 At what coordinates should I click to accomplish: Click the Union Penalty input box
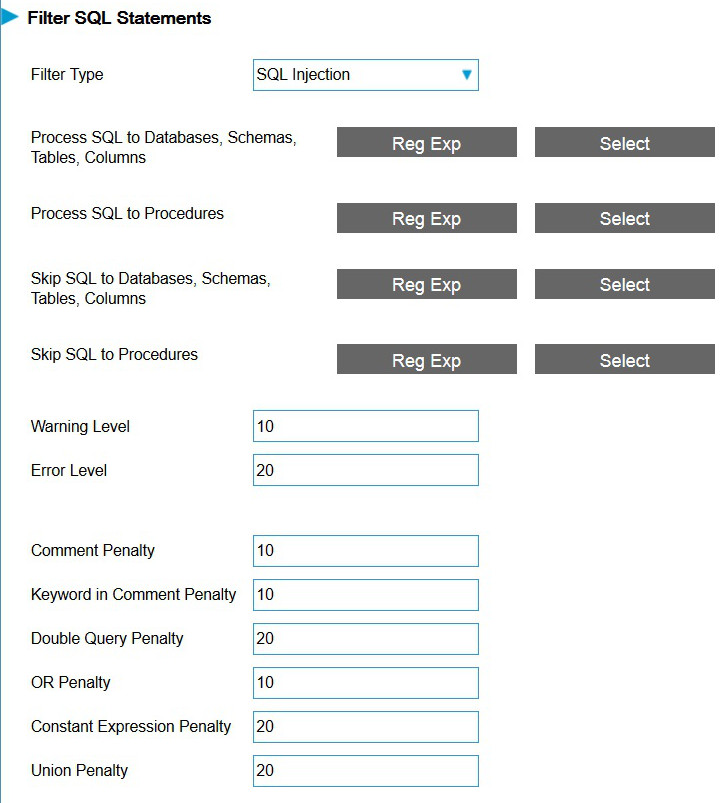coord(365,771)
